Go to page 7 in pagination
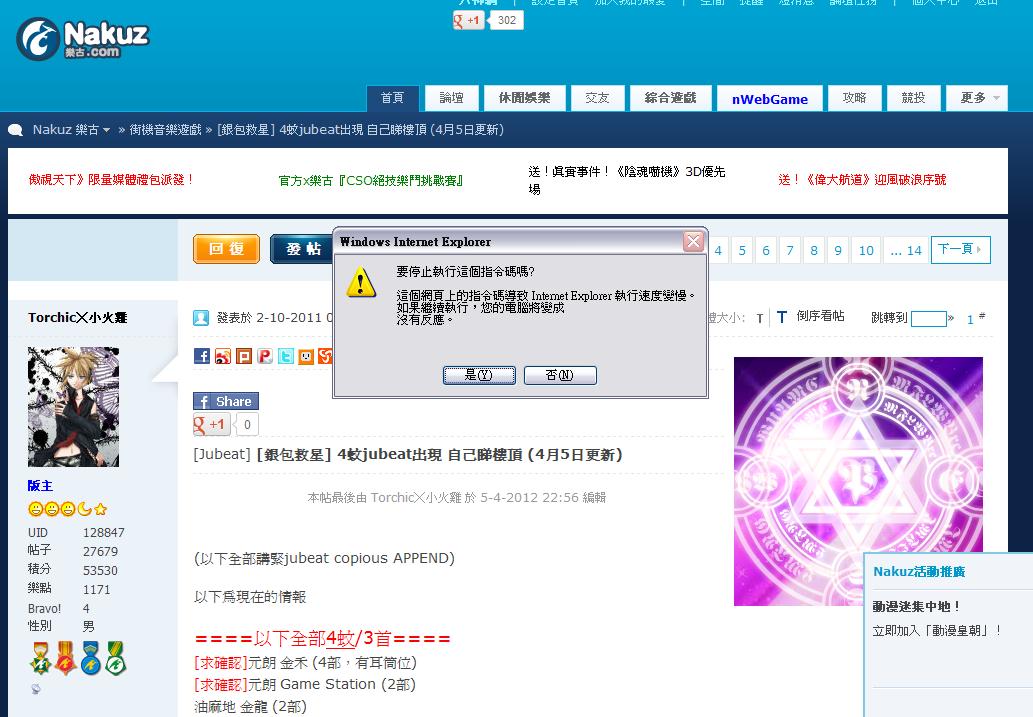Screen dimensions: 1033x717 click(x=790, y=250)
